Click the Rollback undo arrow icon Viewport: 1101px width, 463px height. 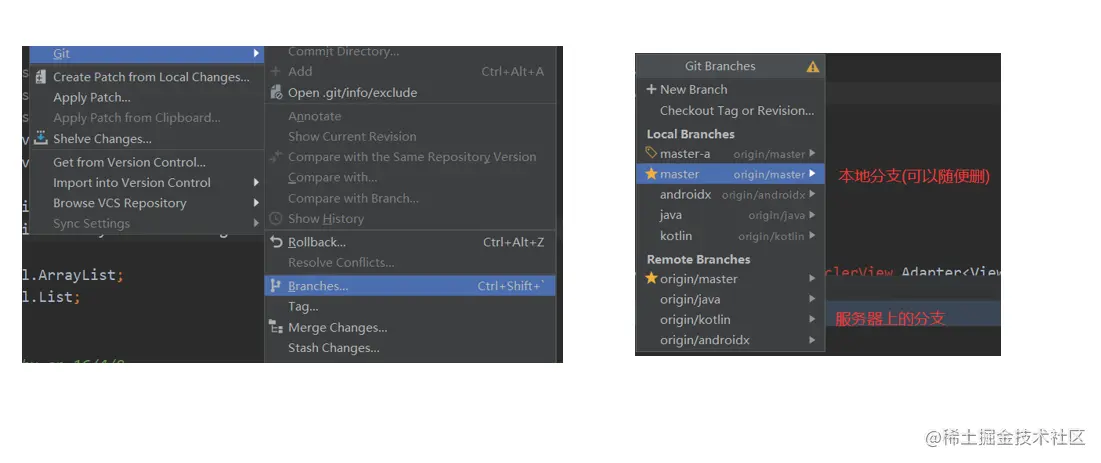(x=277, y=242)
